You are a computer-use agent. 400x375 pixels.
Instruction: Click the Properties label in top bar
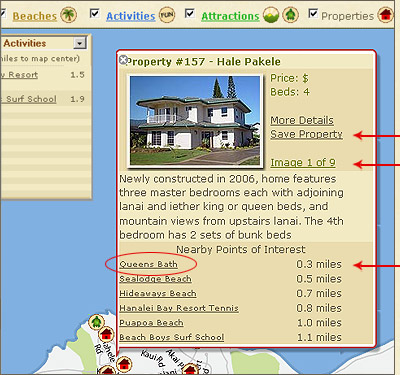pos(347,16)
